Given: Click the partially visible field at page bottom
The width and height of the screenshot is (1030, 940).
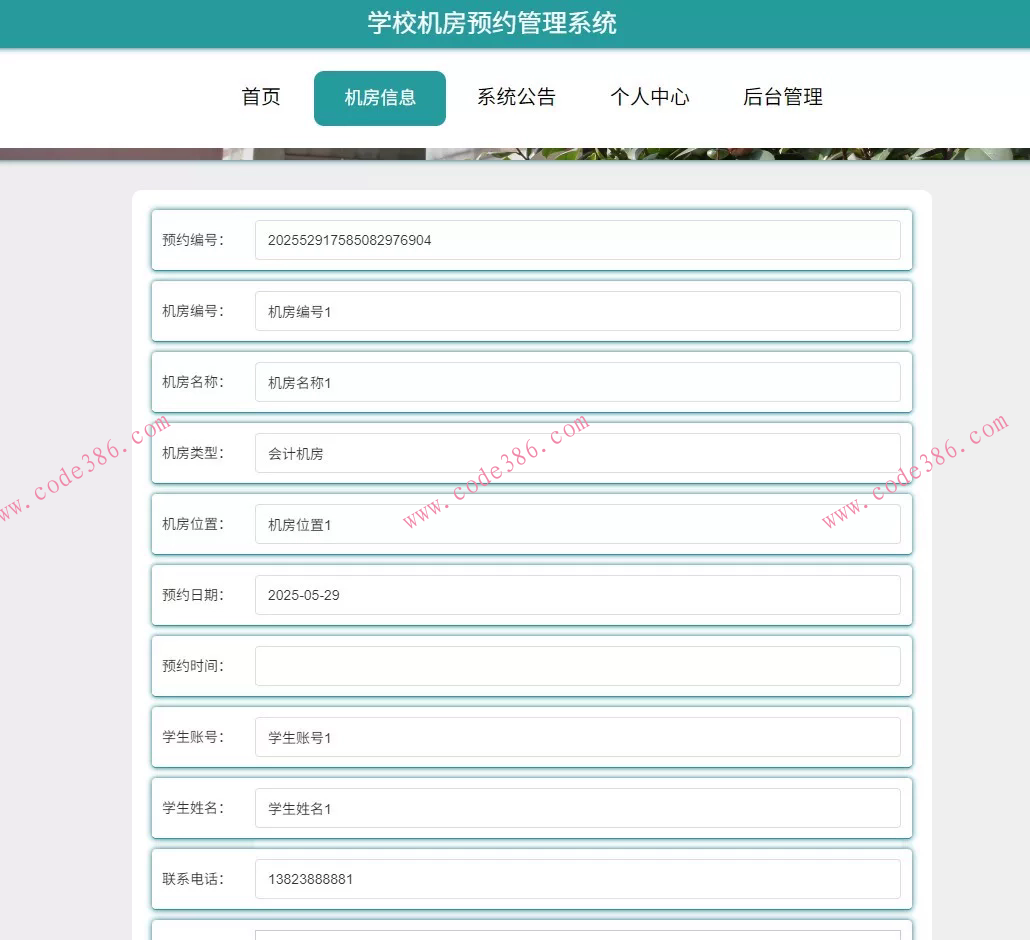Looking at the screenshot, I should tap(578, 935).
